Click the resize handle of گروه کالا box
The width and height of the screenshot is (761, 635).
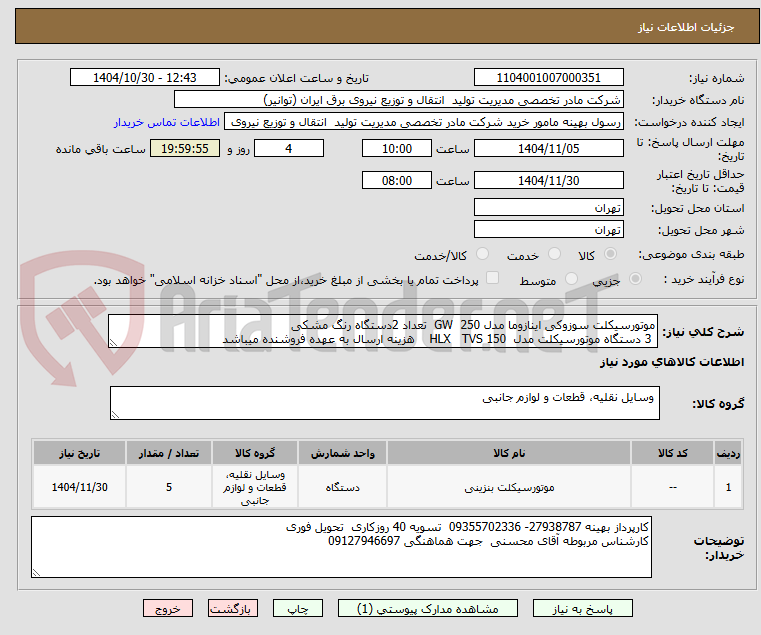(x=115, y=415)
